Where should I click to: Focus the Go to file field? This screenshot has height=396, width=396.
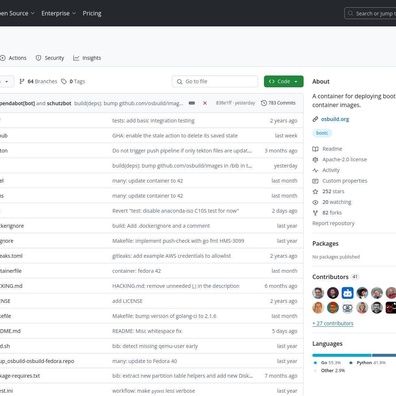click(215, 81)
